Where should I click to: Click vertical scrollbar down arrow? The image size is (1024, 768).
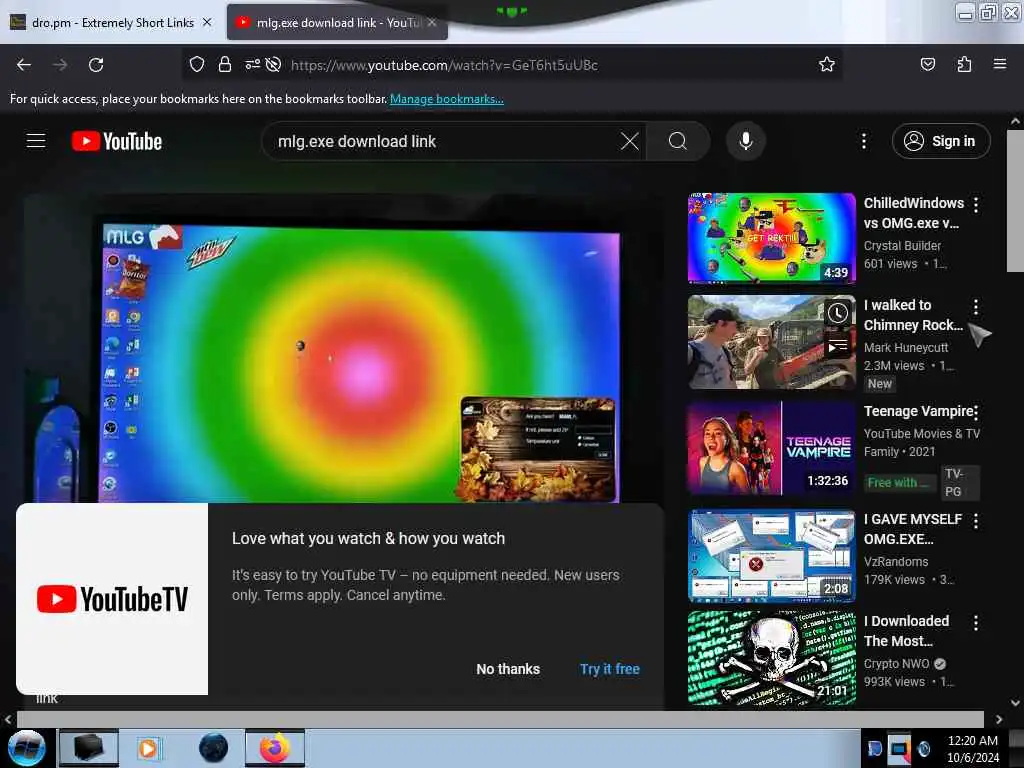1015,703
